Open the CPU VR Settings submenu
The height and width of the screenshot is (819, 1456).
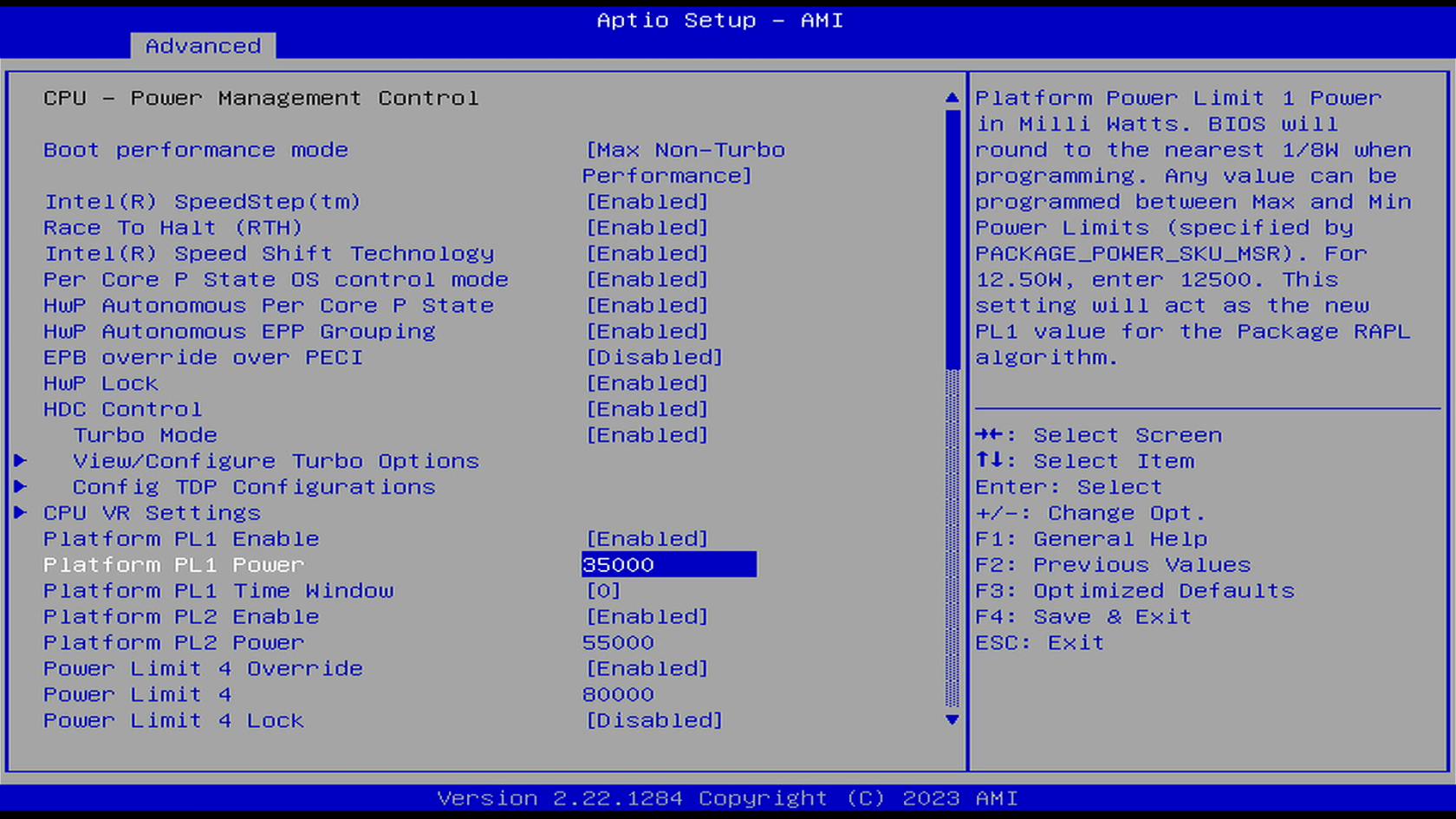pos(152,513)
